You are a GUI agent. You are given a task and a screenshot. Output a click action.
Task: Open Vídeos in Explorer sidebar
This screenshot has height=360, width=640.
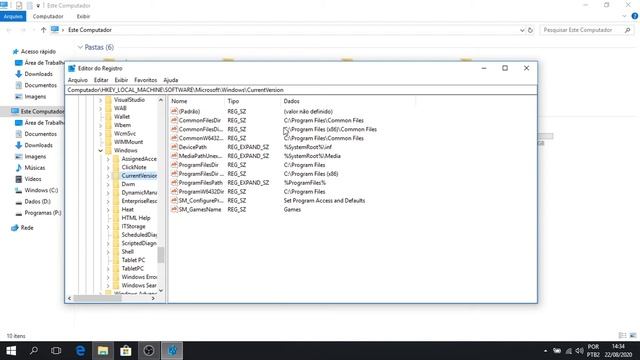pyautogui.click(x=33, y=179)
